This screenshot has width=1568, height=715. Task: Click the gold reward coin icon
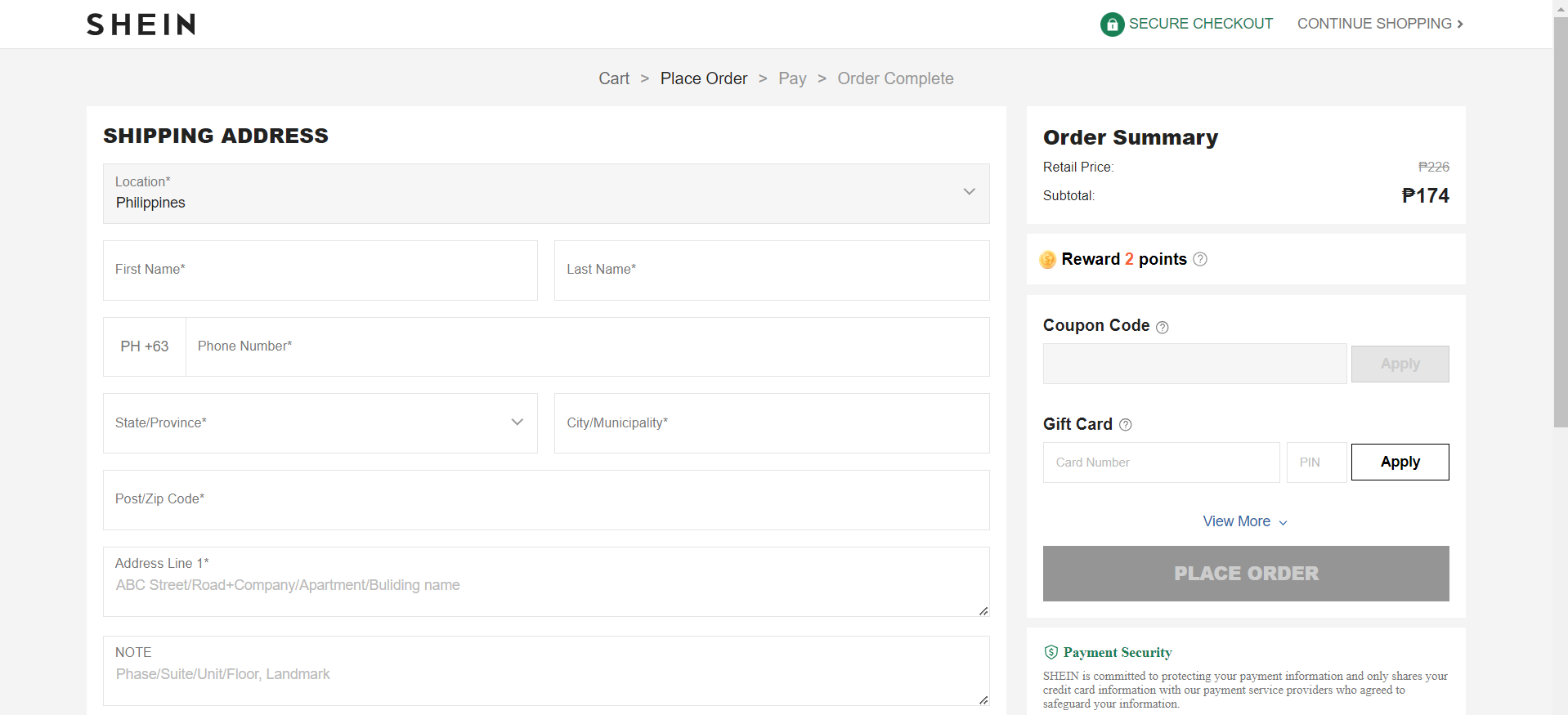[1047, 260]
